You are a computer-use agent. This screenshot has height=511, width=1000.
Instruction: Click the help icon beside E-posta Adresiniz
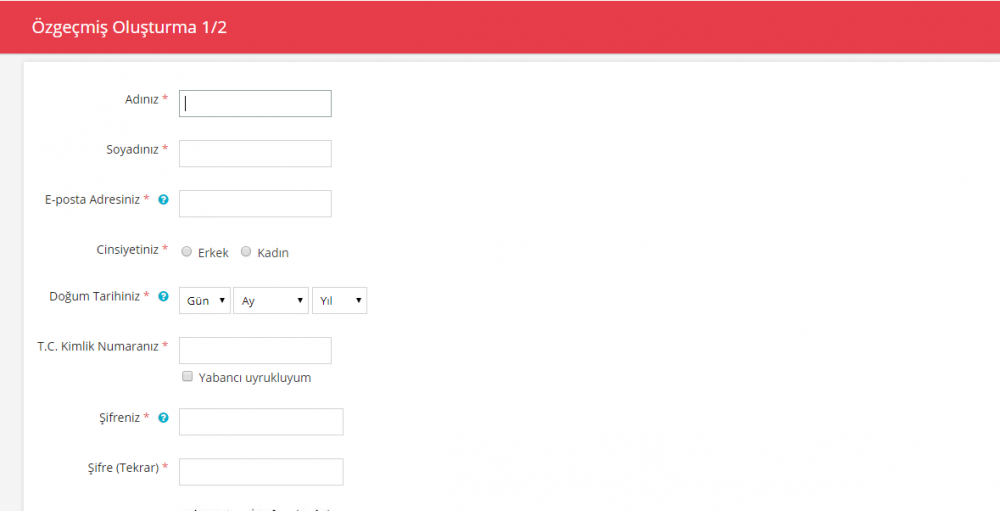[x=163, y=199]
